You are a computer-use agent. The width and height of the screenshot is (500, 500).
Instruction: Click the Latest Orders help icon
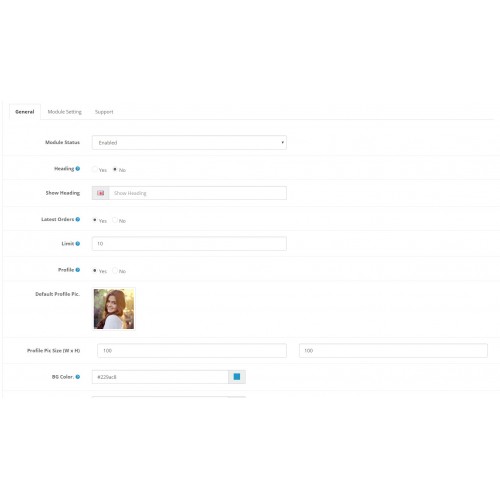point(78,219)
